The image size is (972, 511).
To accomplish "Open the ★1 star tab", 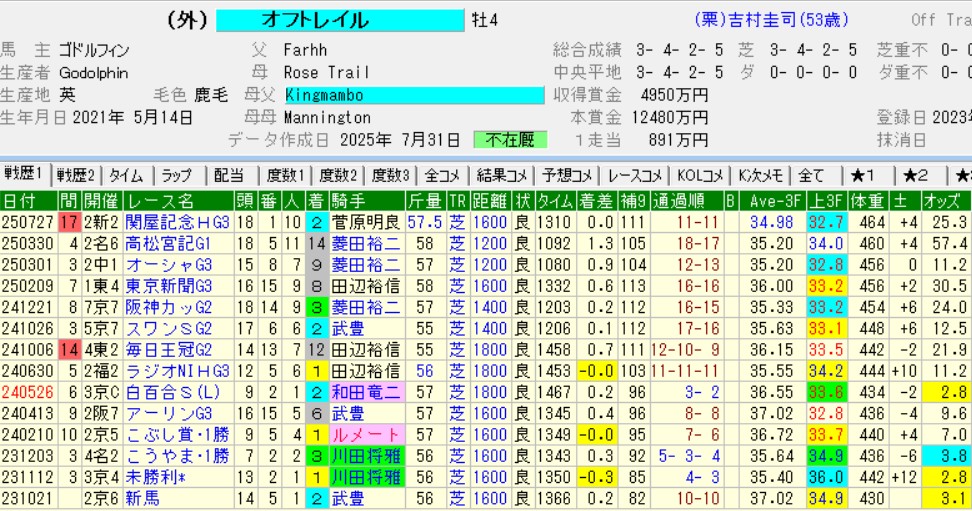I will 863,175.
